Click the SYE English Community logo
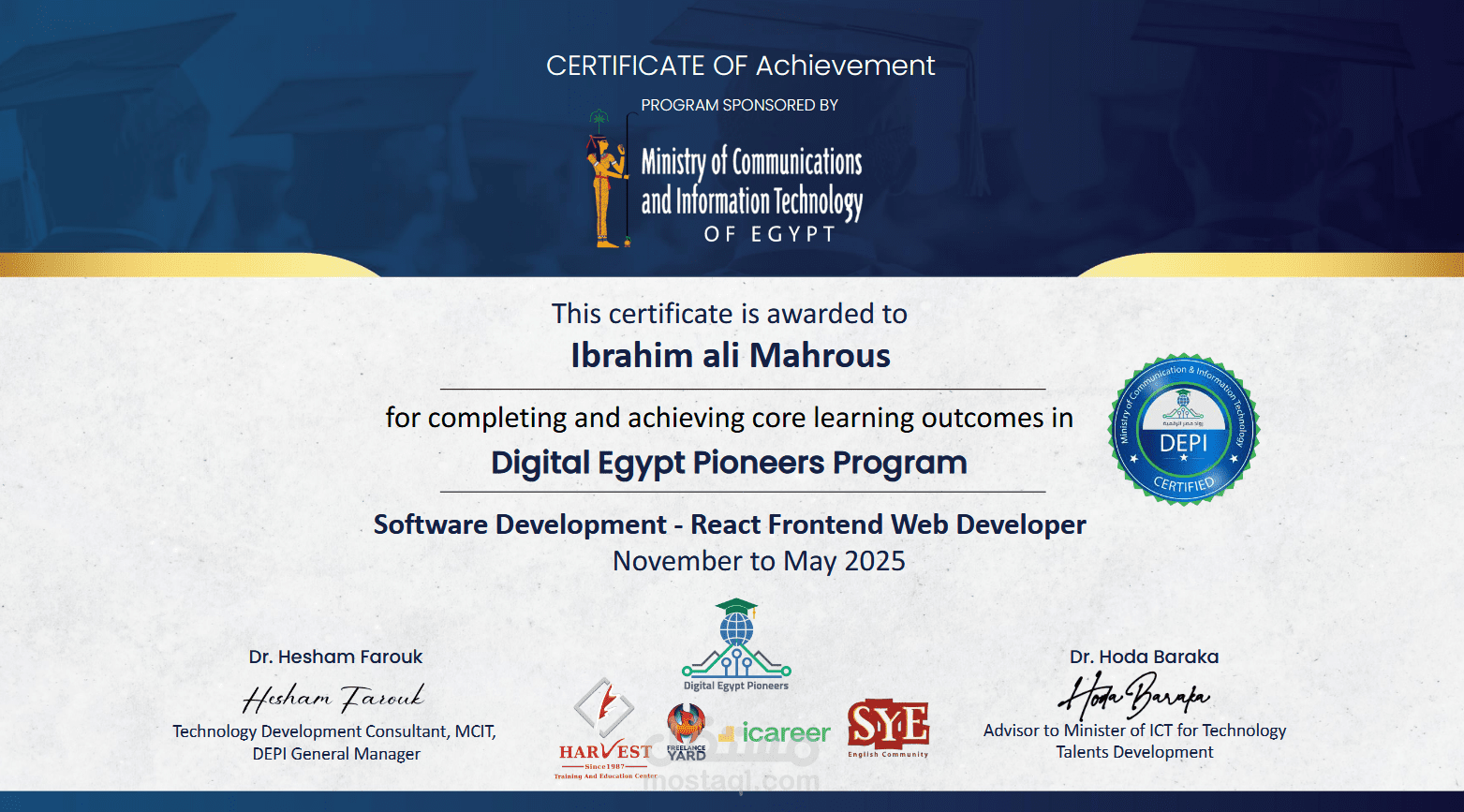The image size is (1464, 812). [888, 729]
